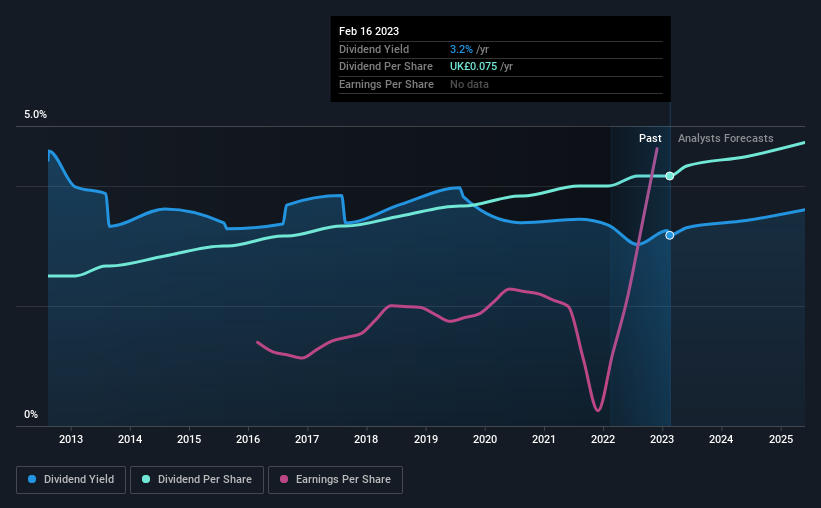
Task: Click the 3.2% Dividend Yield value in tooltip
Action: click(x=461, y=49)
